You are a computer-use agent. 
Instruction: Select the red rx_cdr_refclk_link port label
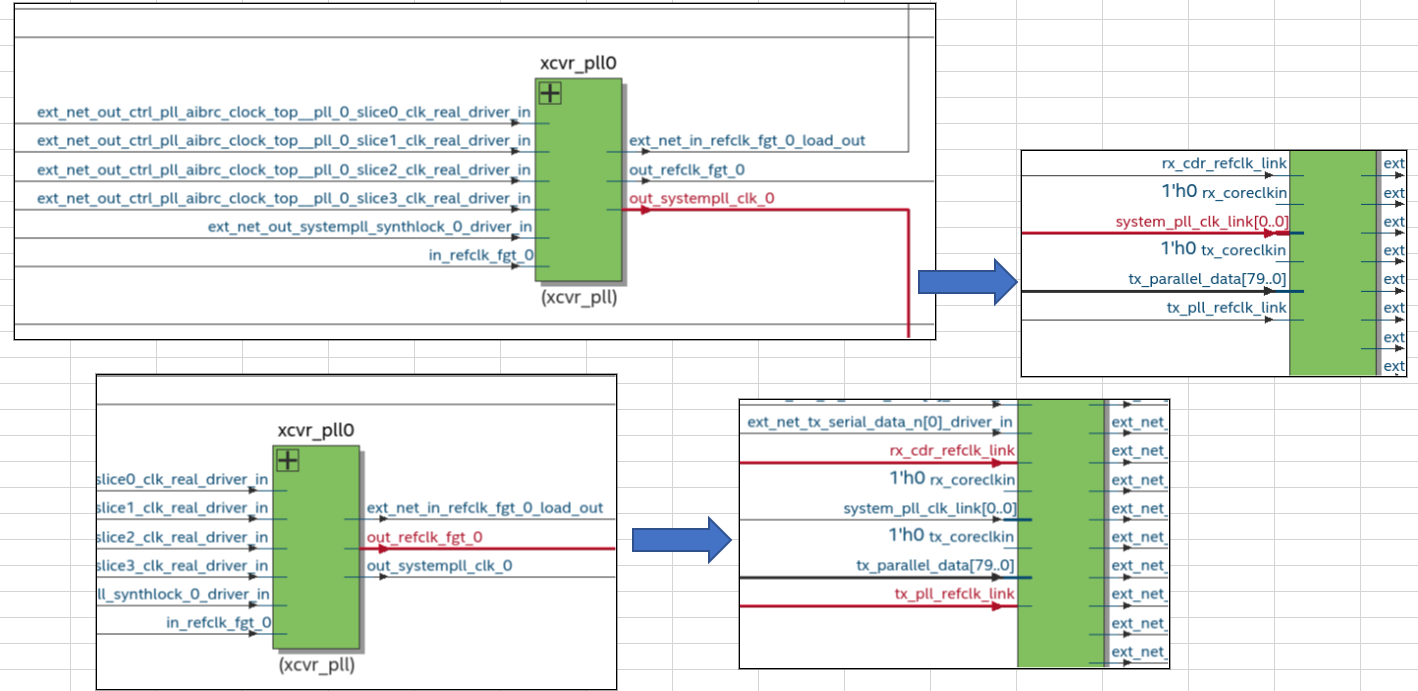tap(952, 451)
